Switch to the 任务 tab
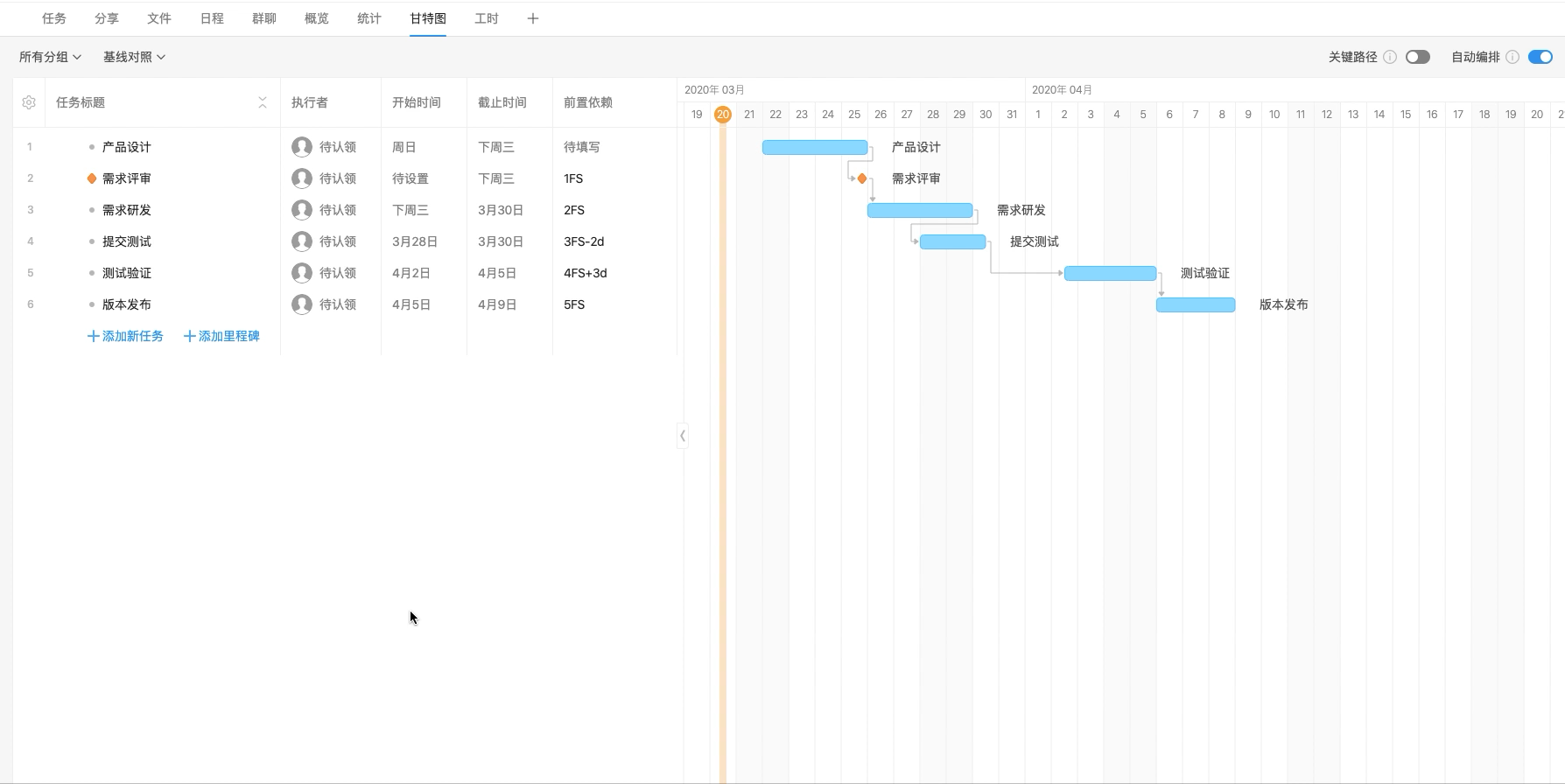 pyautogui.click(x=54, y=18)
